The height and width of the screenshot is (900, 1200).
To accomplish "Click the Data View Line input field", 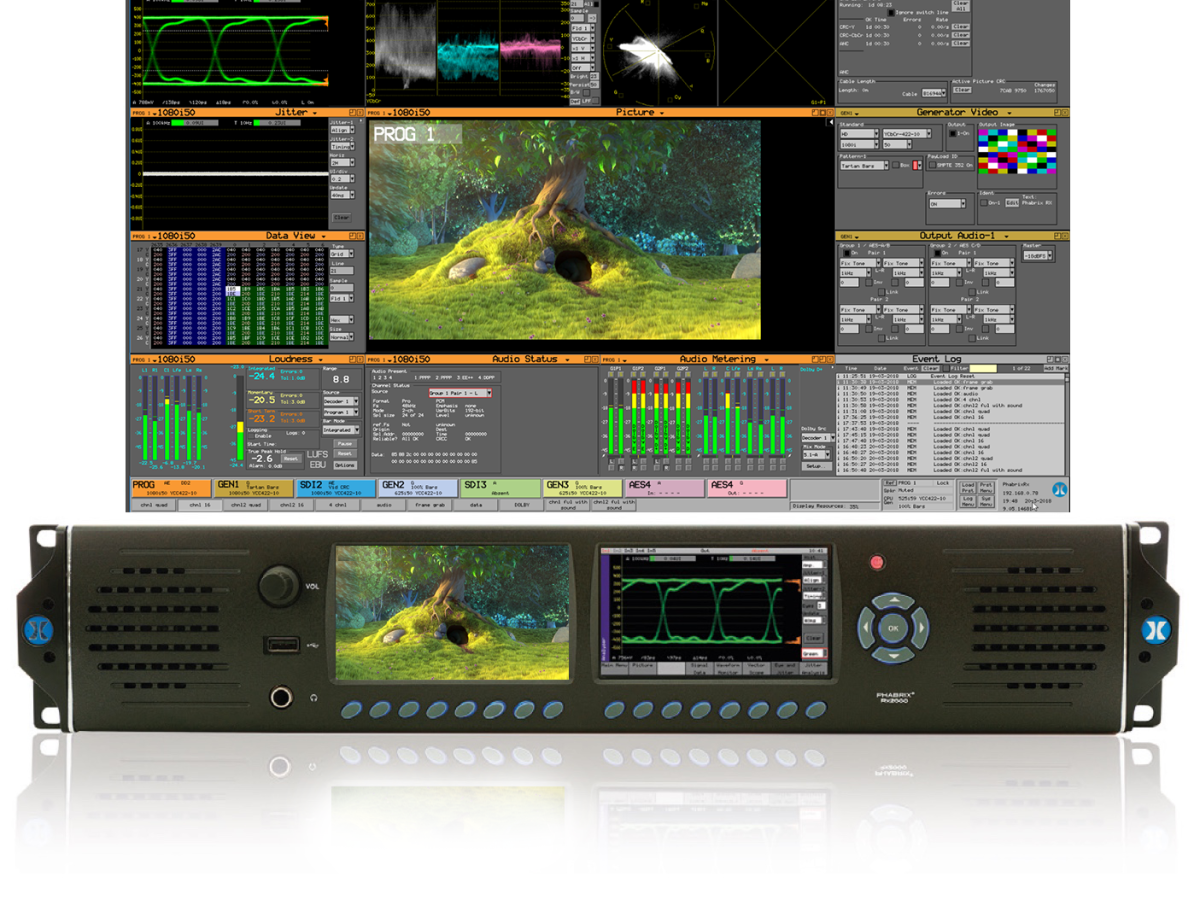I will click(341, 271).
